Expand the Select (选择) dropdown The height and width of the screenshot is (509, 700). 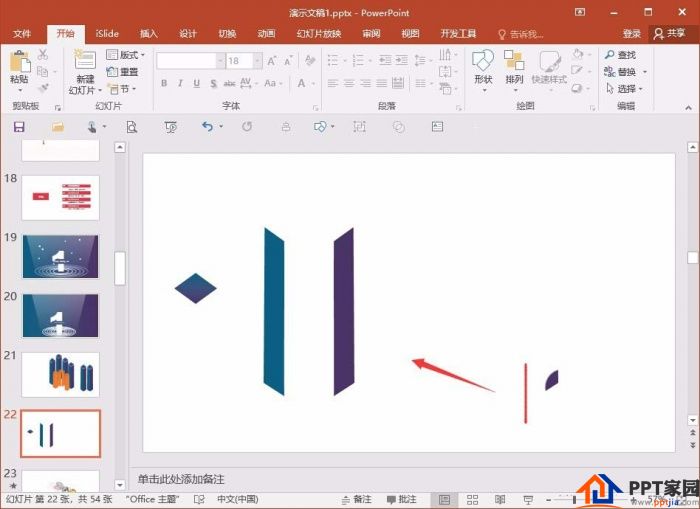point(626,89)
